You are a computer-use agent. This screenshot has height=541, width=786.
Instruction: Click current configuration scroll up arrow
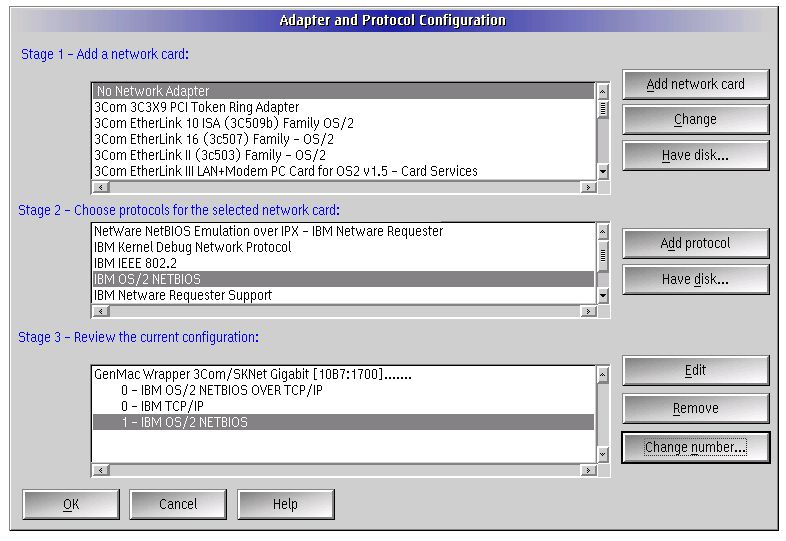pos(603,375)
